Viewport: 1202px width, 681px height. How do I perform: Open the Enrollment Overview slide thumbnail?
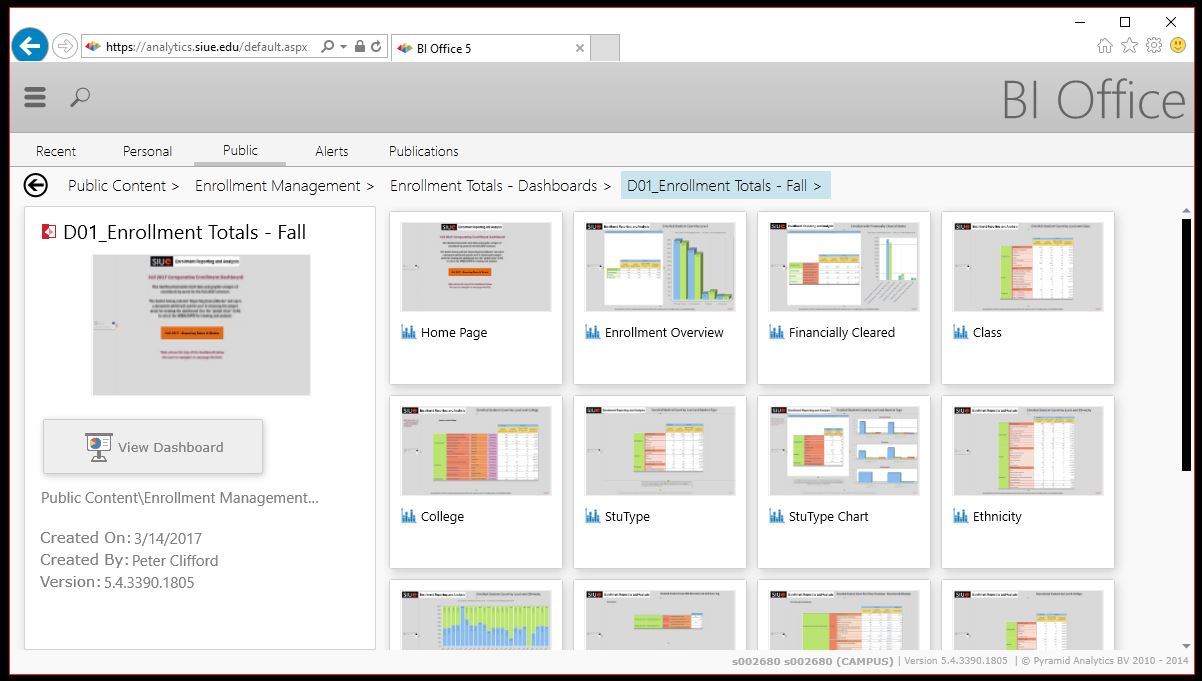660,267
